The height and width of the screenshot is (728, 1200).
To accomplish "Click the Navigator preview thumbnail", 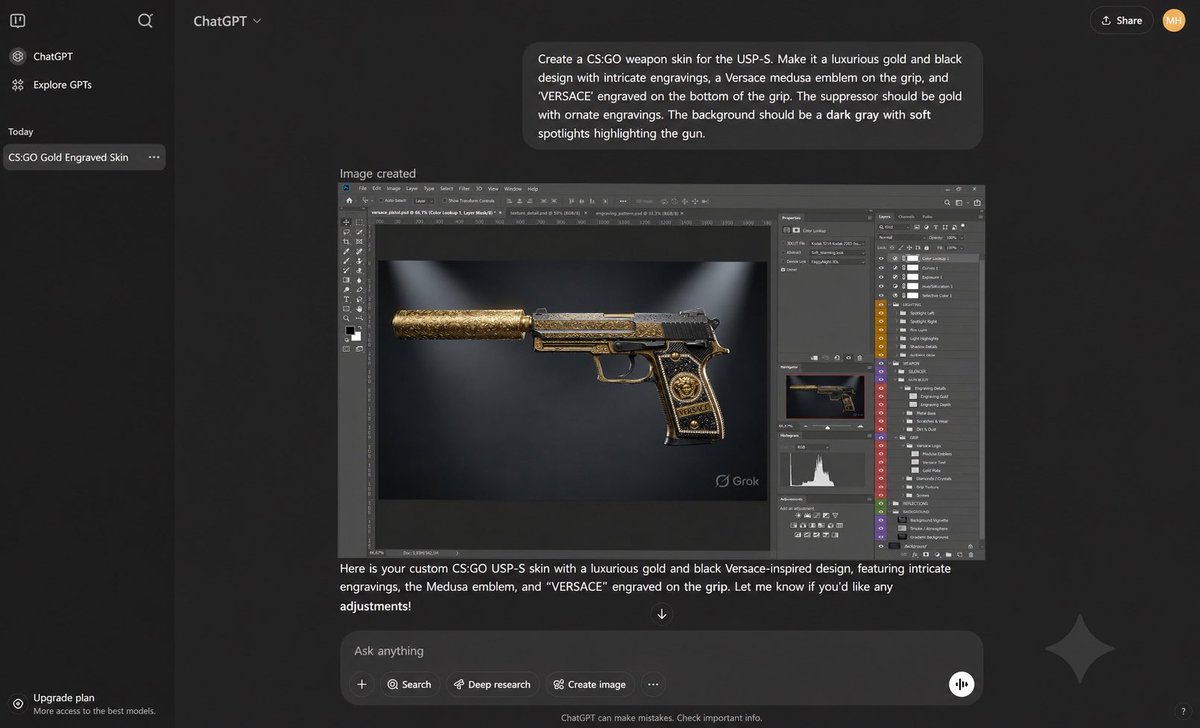I will [825, 397].
